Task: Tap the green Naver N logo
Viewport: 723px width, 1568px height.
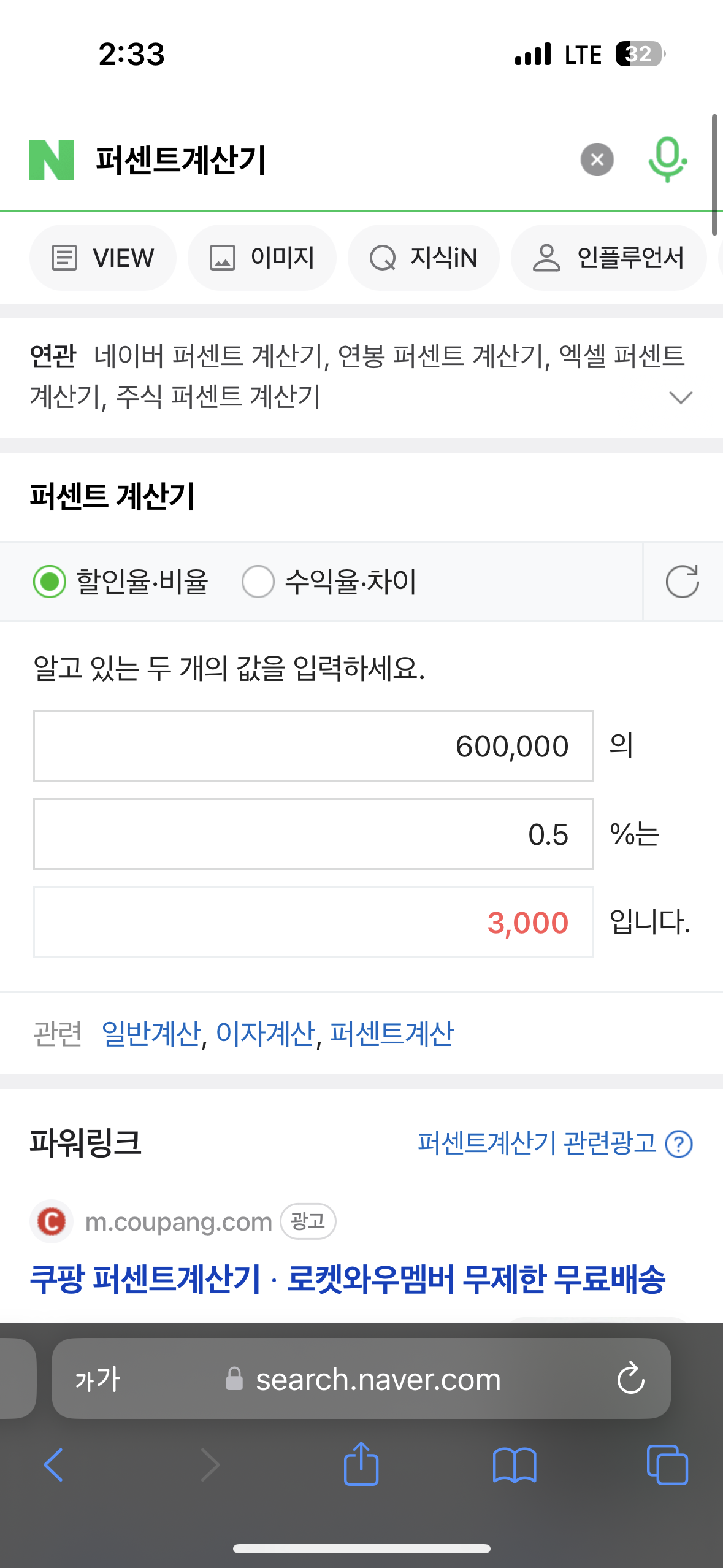Action: [52, 160]
